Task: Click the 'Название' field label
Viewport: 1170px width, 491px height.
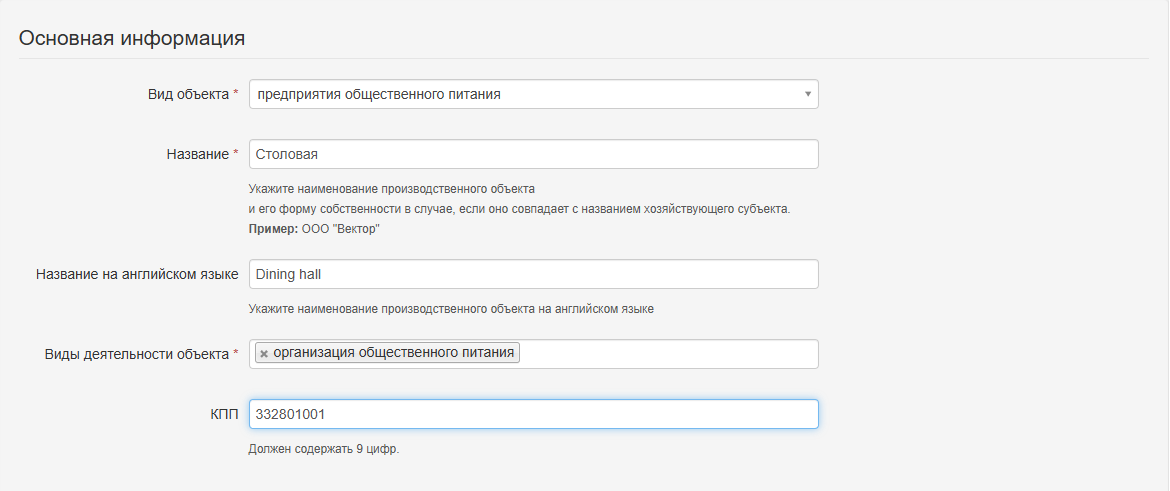Action: click(197, 154)
